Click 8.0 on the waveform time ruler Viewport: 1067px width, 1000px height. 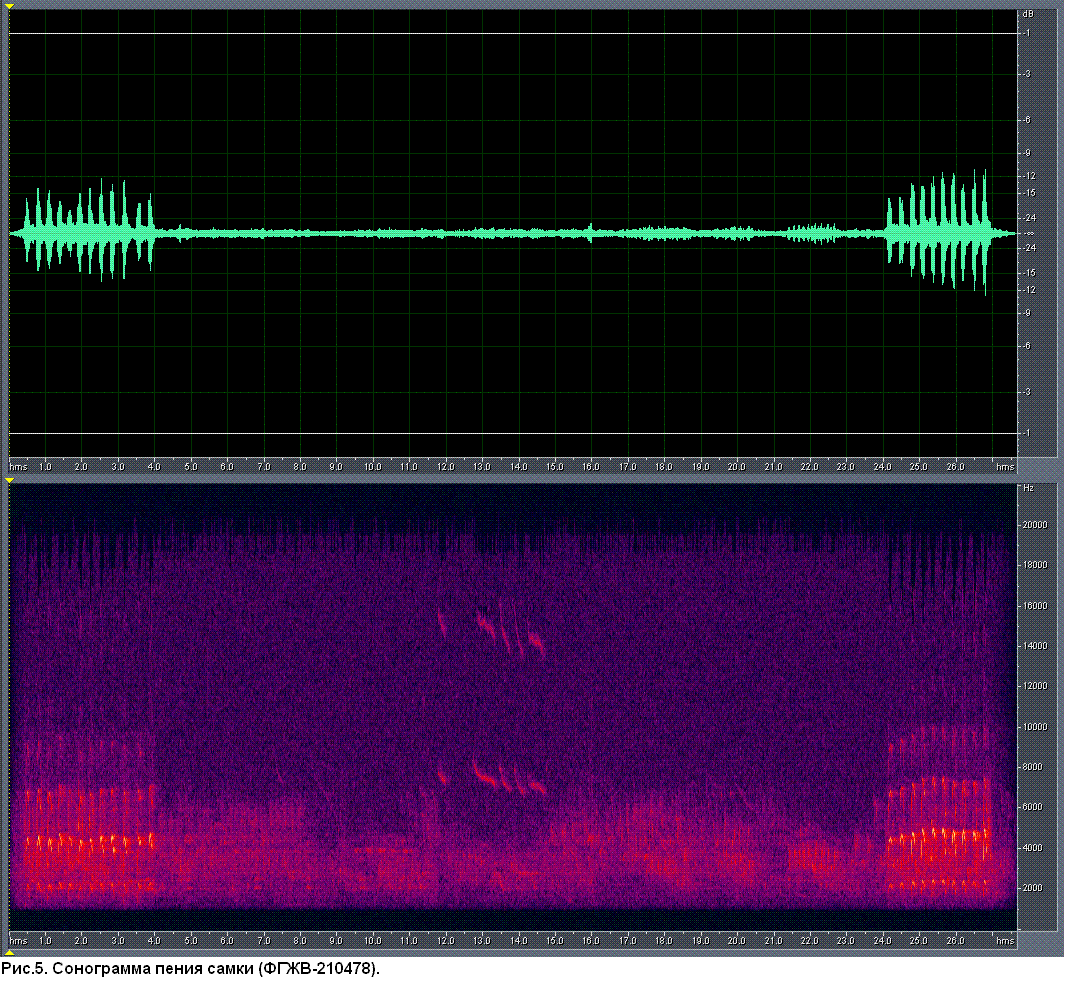pos(300,467)
